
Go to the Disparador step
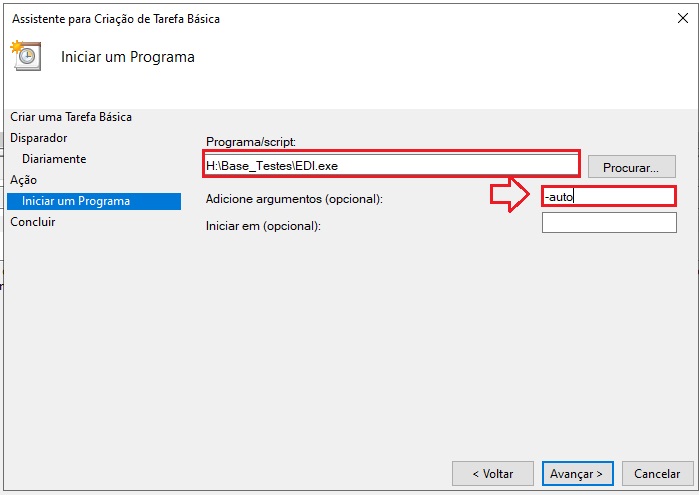tap(39, 138)
